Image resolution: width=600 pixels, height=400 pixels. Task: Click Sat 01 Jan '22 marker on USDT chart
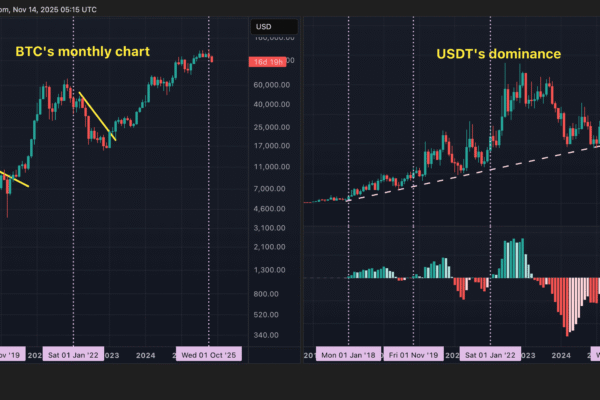point(491,355)
